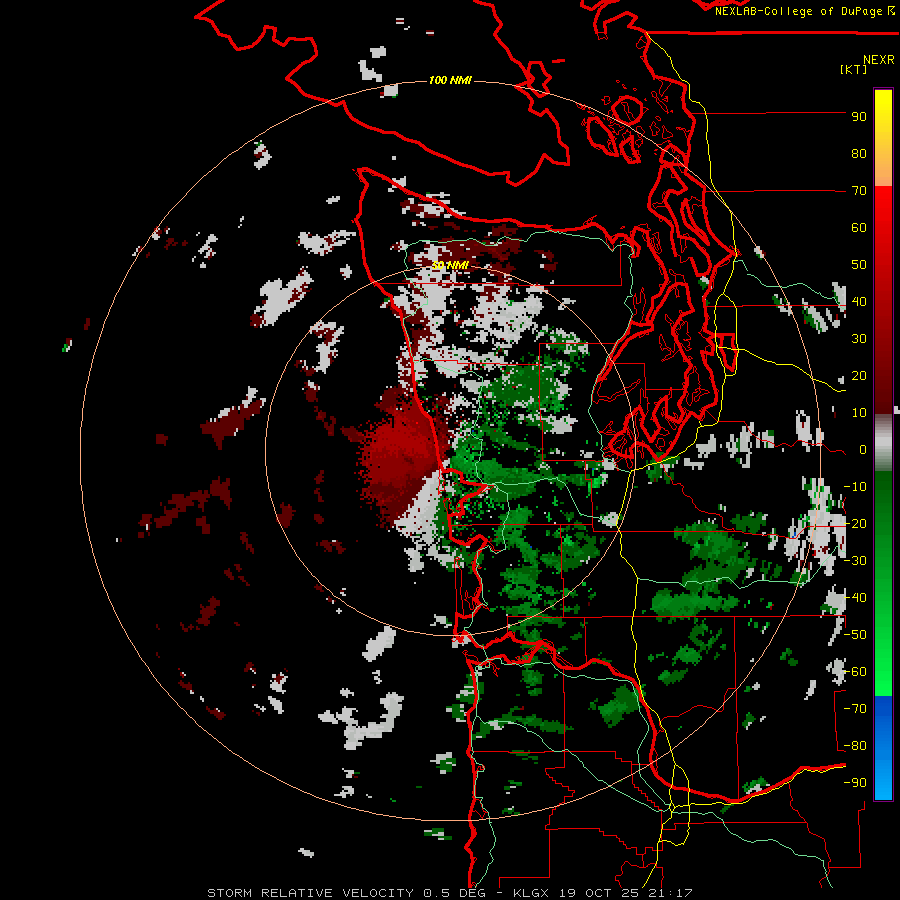Click the 70 value on velocity scale
Viewport: 900px width, 900px height.
pyautogui.click(x=859, y=191)
